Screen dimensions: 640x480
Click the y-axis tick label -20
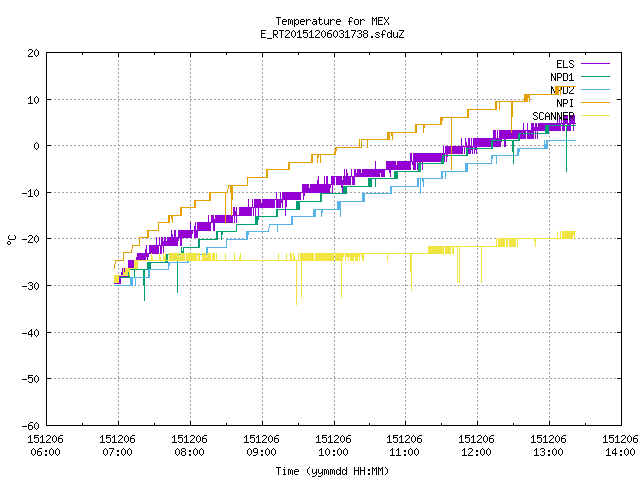(x=31, y=239)
